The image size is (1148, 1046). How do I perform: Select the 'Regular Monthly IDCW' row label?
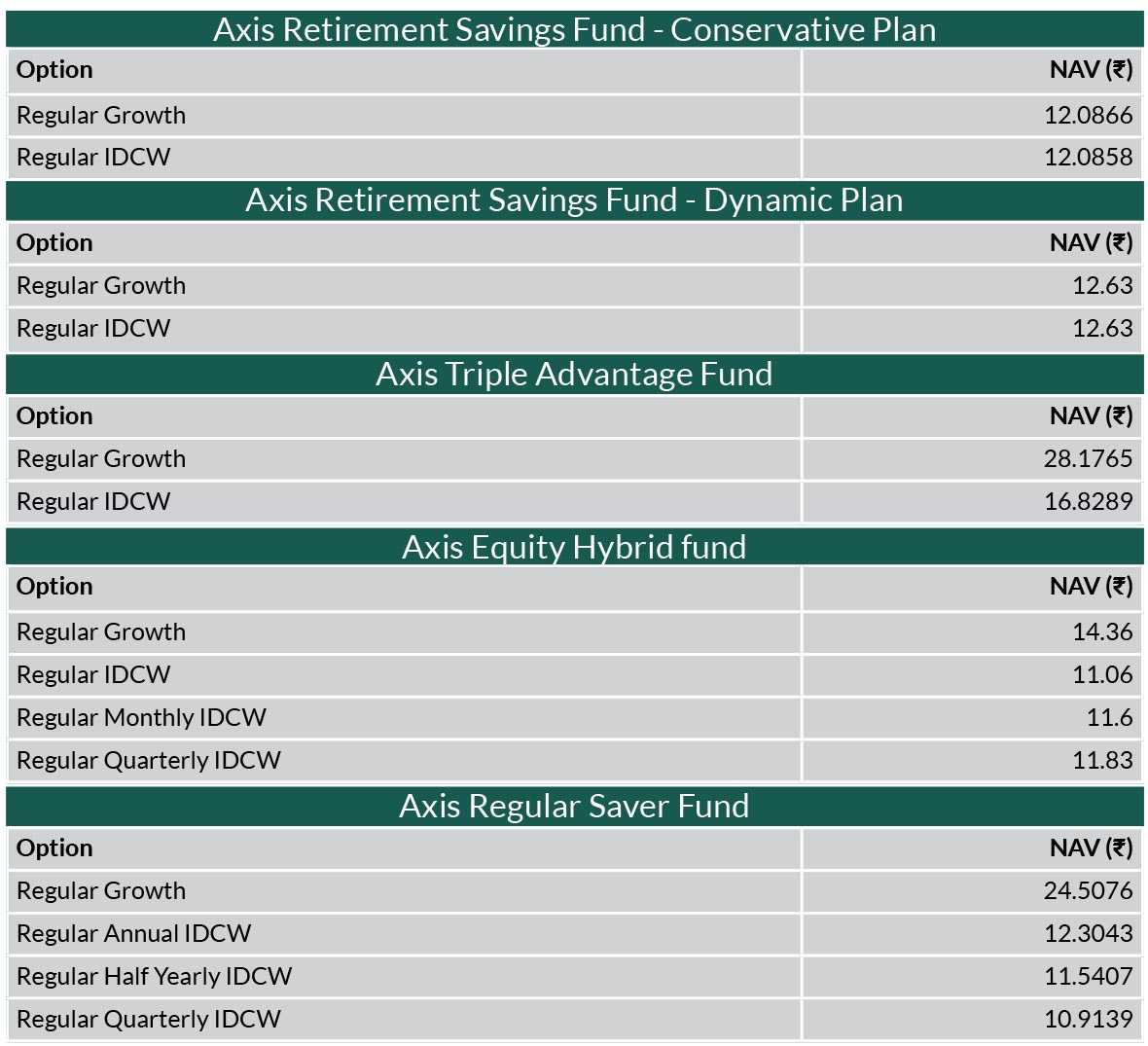[141, 717]
